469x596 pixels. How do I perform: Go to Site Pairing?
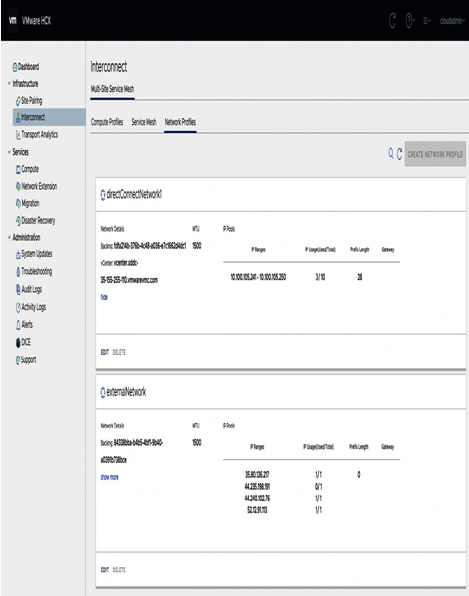[x=32, y=101]
